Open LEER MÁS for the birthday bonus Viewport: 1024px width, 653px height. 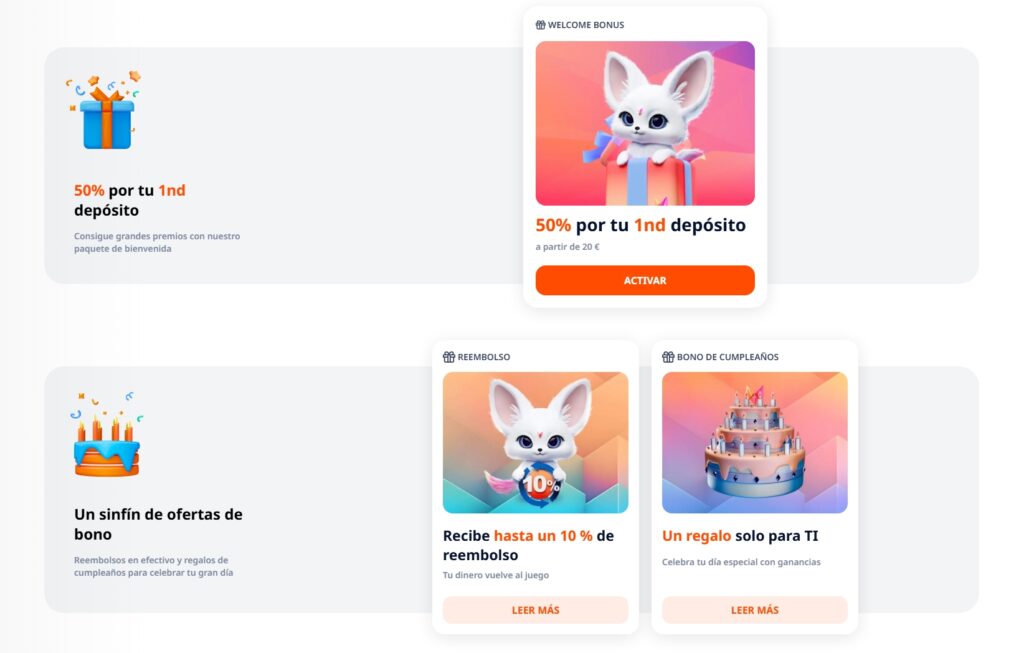(x=754, y=610)
